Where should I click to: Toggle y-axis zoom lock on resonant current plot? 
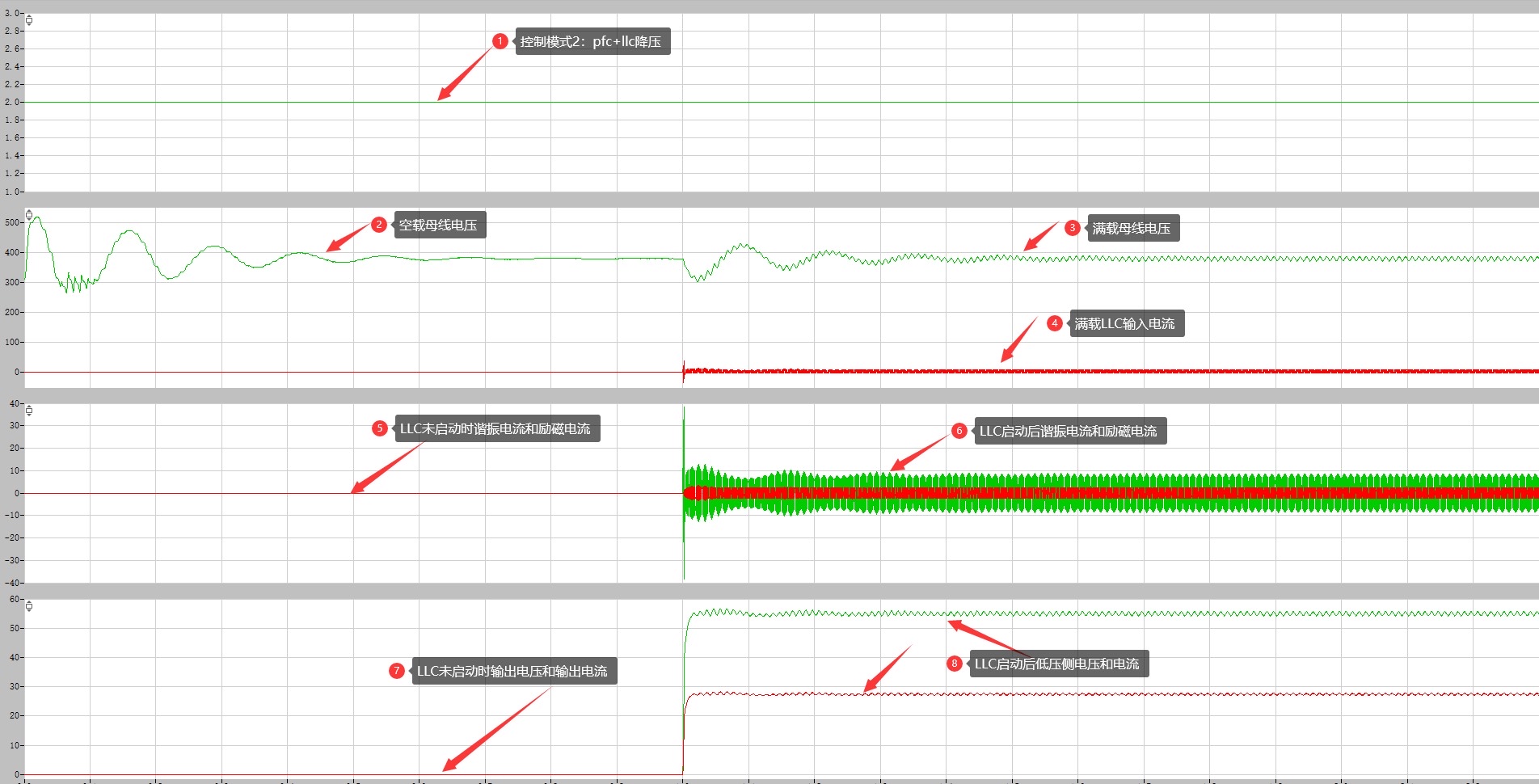(x=29, y=411)
